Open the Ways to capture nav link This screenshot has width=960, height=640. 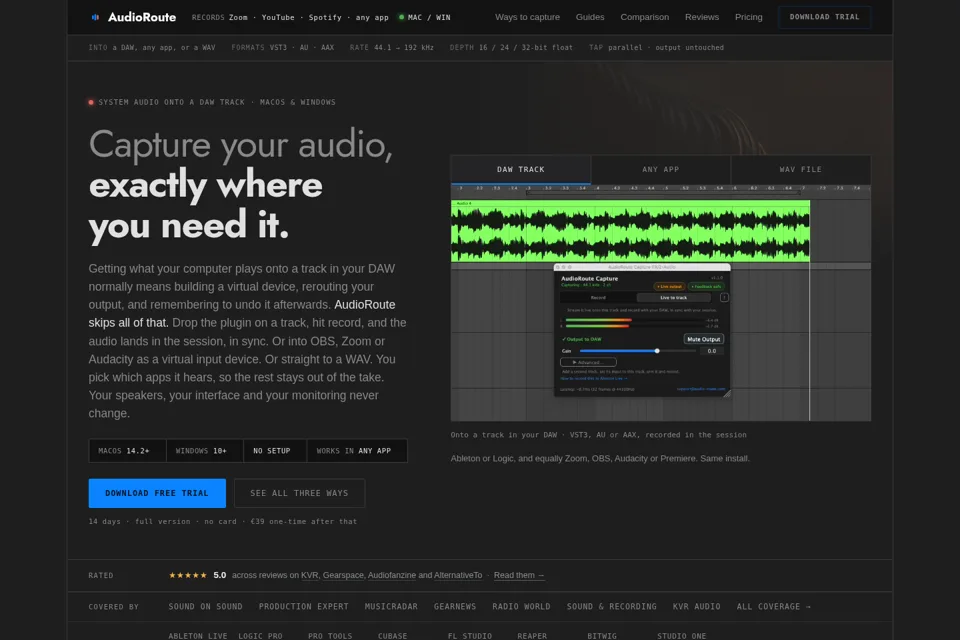point(527,17)
